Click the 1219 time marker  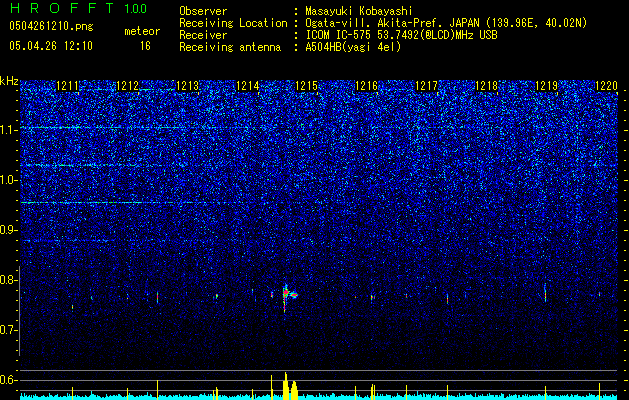(x=546, y=86)
